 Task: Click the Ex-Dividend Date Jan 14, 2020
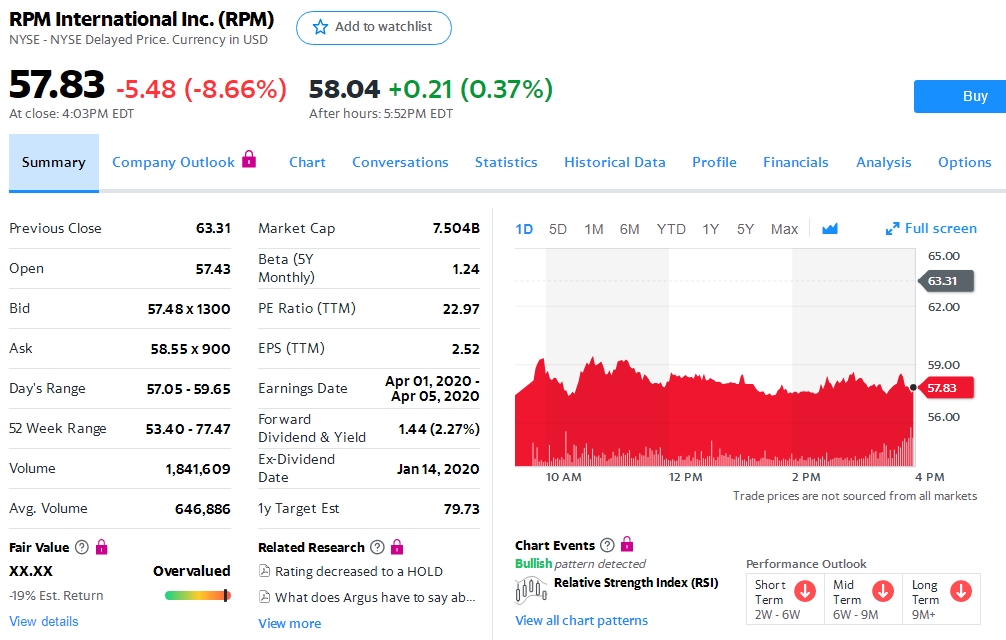[x=438, y=469]
